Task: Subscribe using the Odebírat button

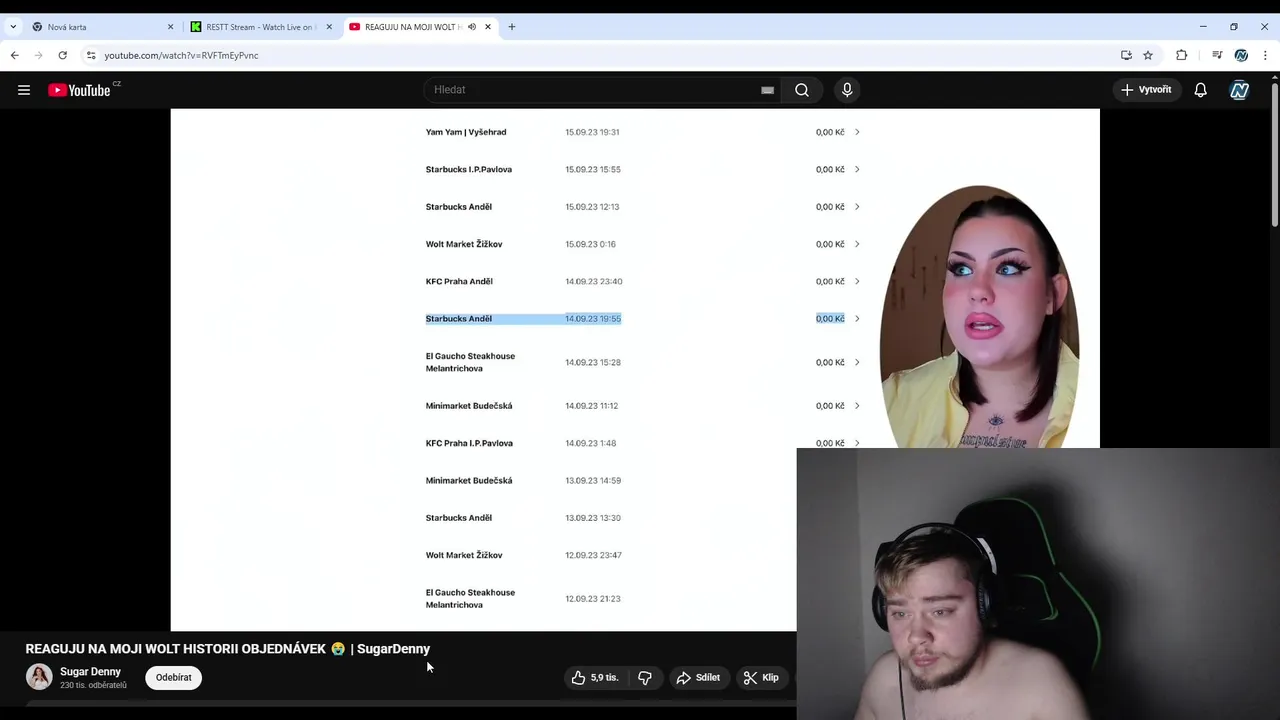Action: pos(173,678)
